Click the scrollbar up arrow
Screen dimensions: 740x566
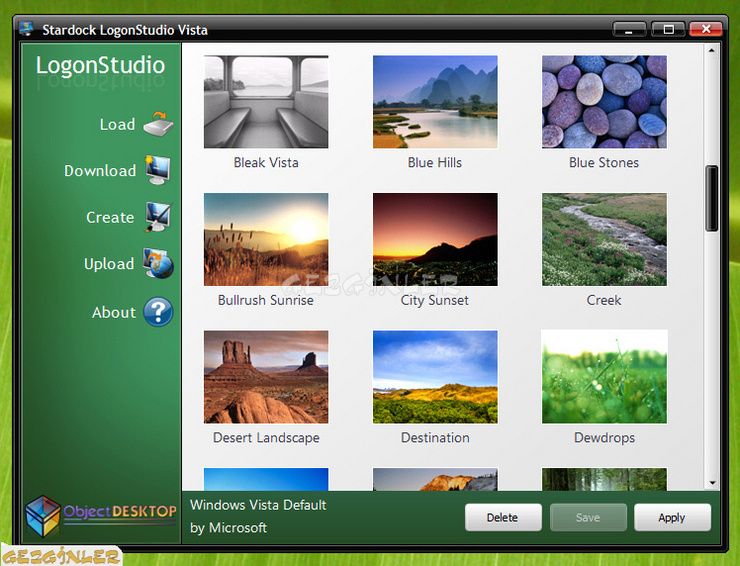tap(712, 50)
